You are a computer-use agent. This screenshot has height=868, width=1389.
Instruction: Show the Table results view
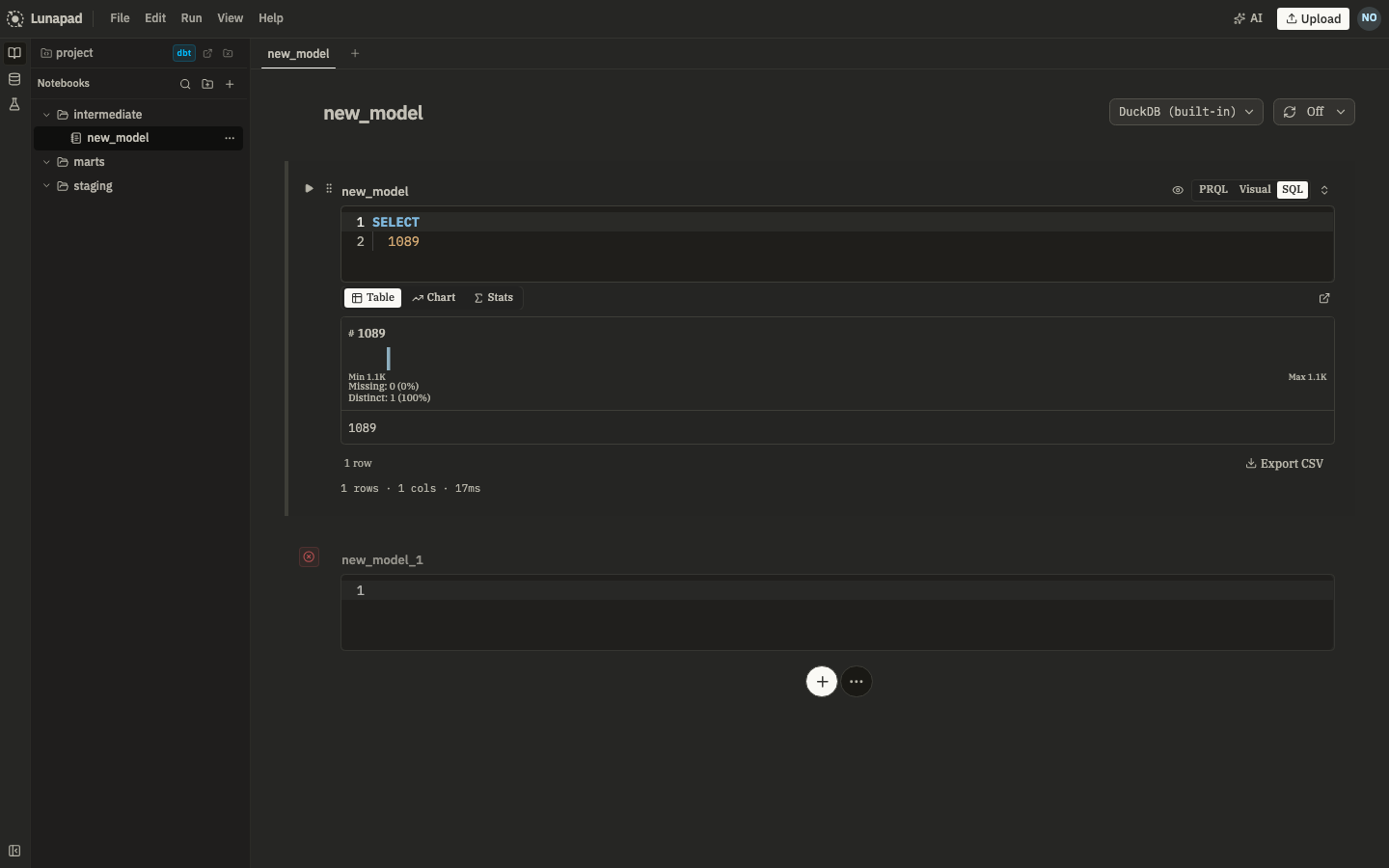tap(372, 298)
